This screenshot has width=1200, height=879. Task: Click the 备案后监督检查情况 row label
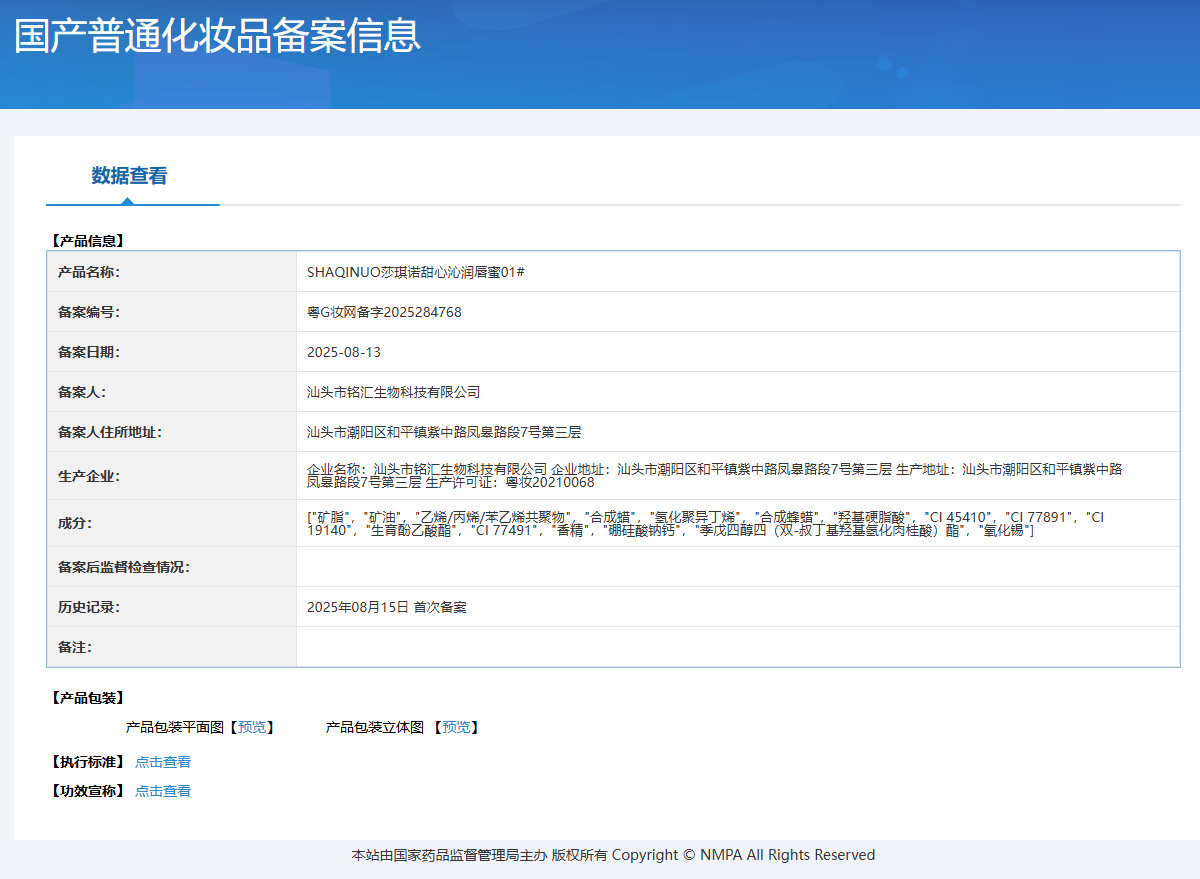coord(124,567)
